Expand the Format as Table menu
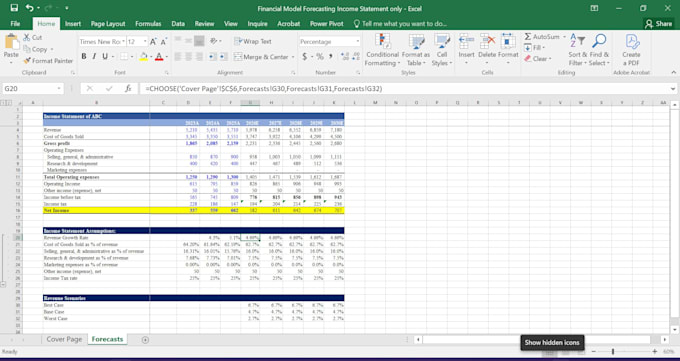 415,50
